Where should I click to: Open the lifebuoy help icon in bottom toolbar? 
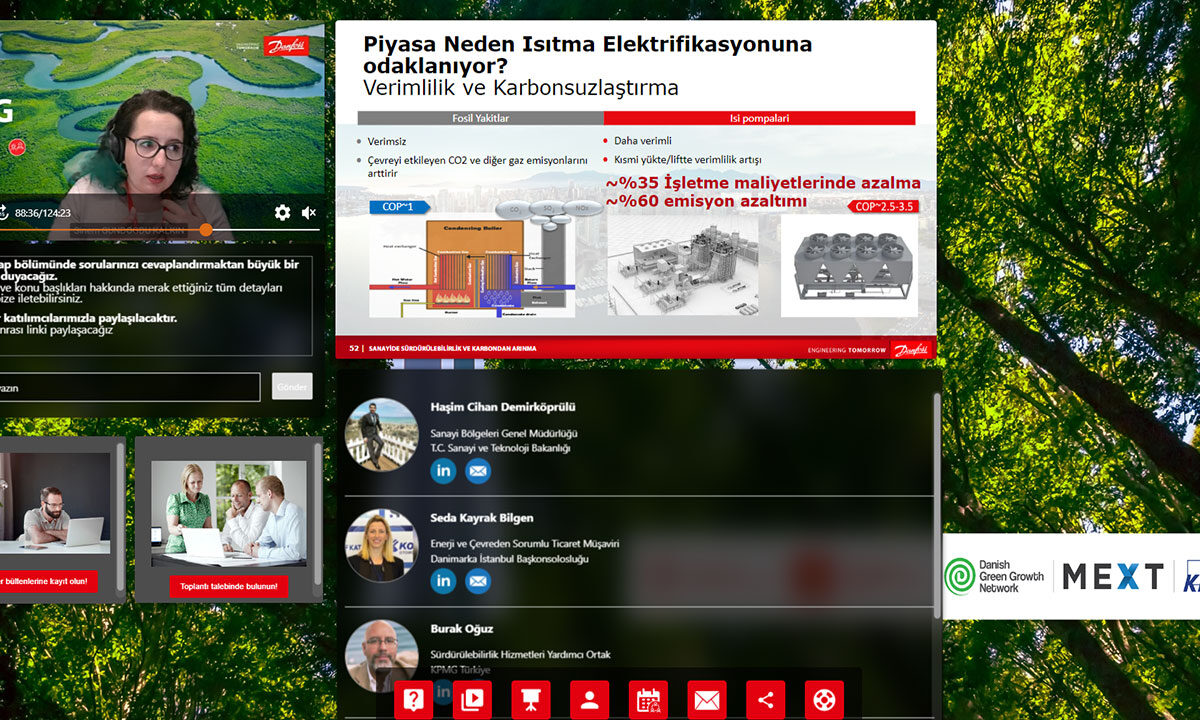(824, 700)
